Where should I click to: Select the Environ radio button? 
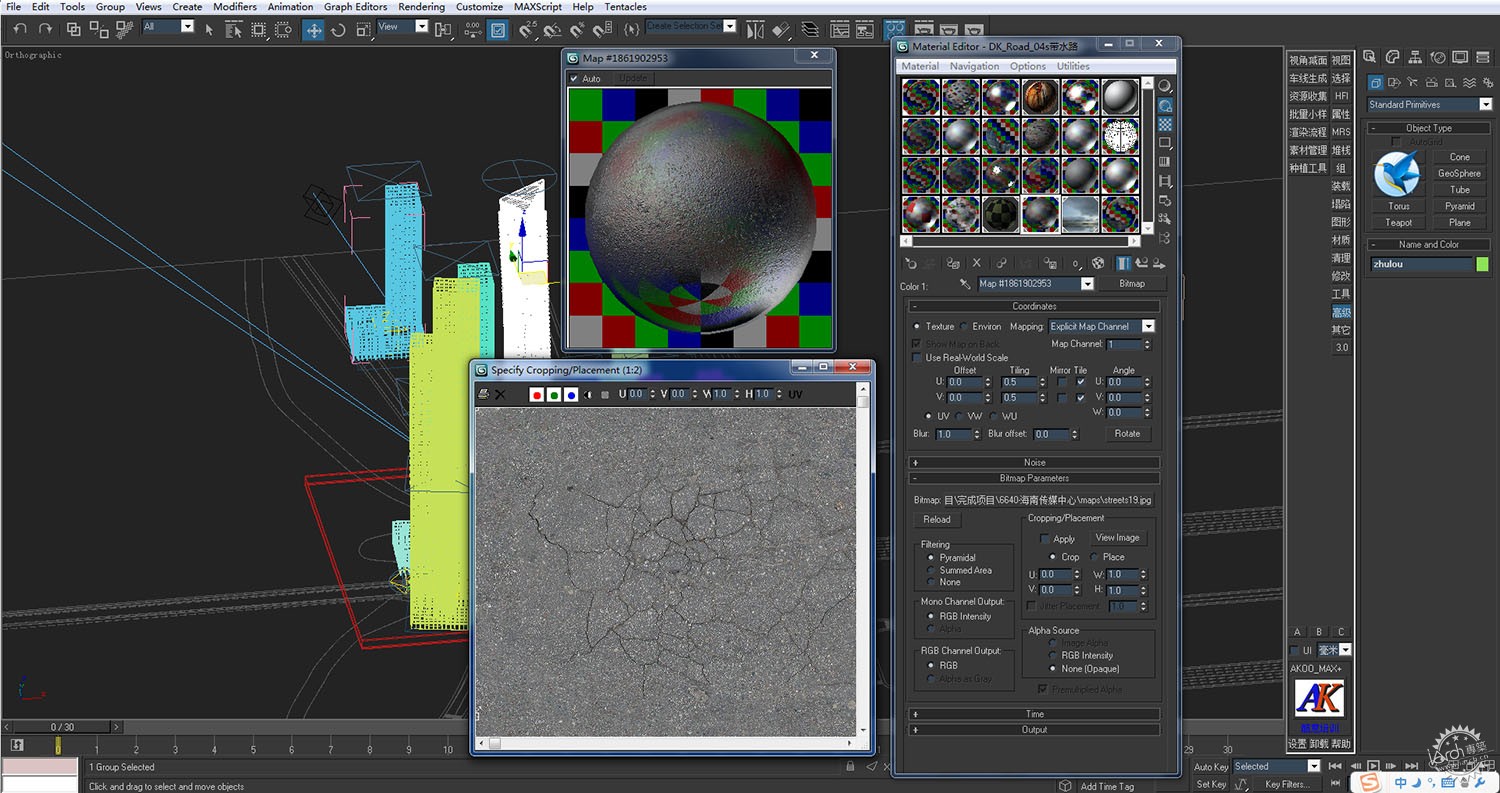click(x=965, y=327)
